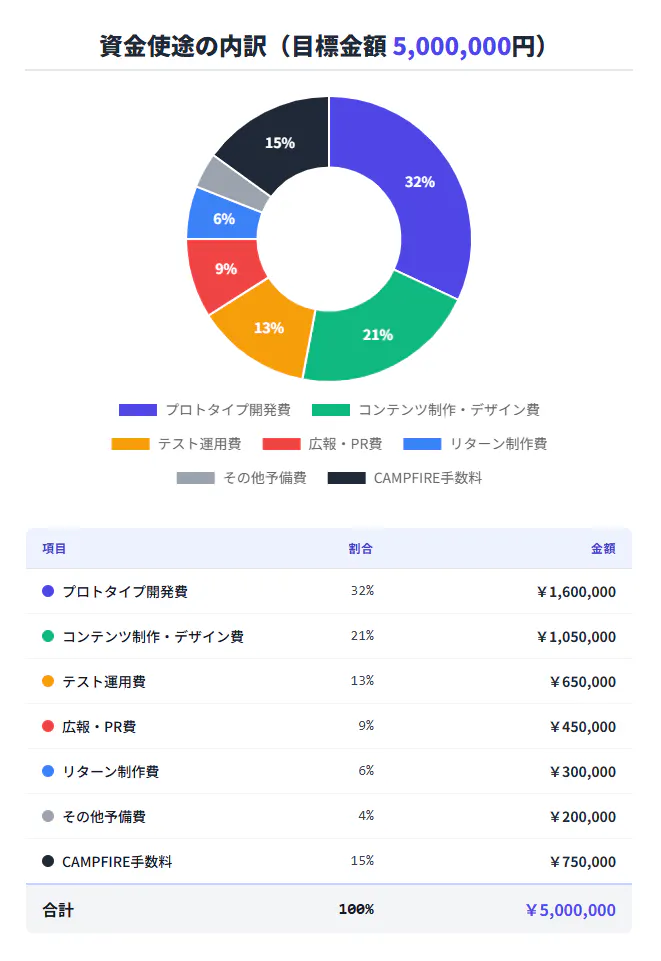Click the green dot beside コンテンツ制作・デザイン費 row
The width and height of the screenshot is (661, 961).
click(x=48, y=637)
